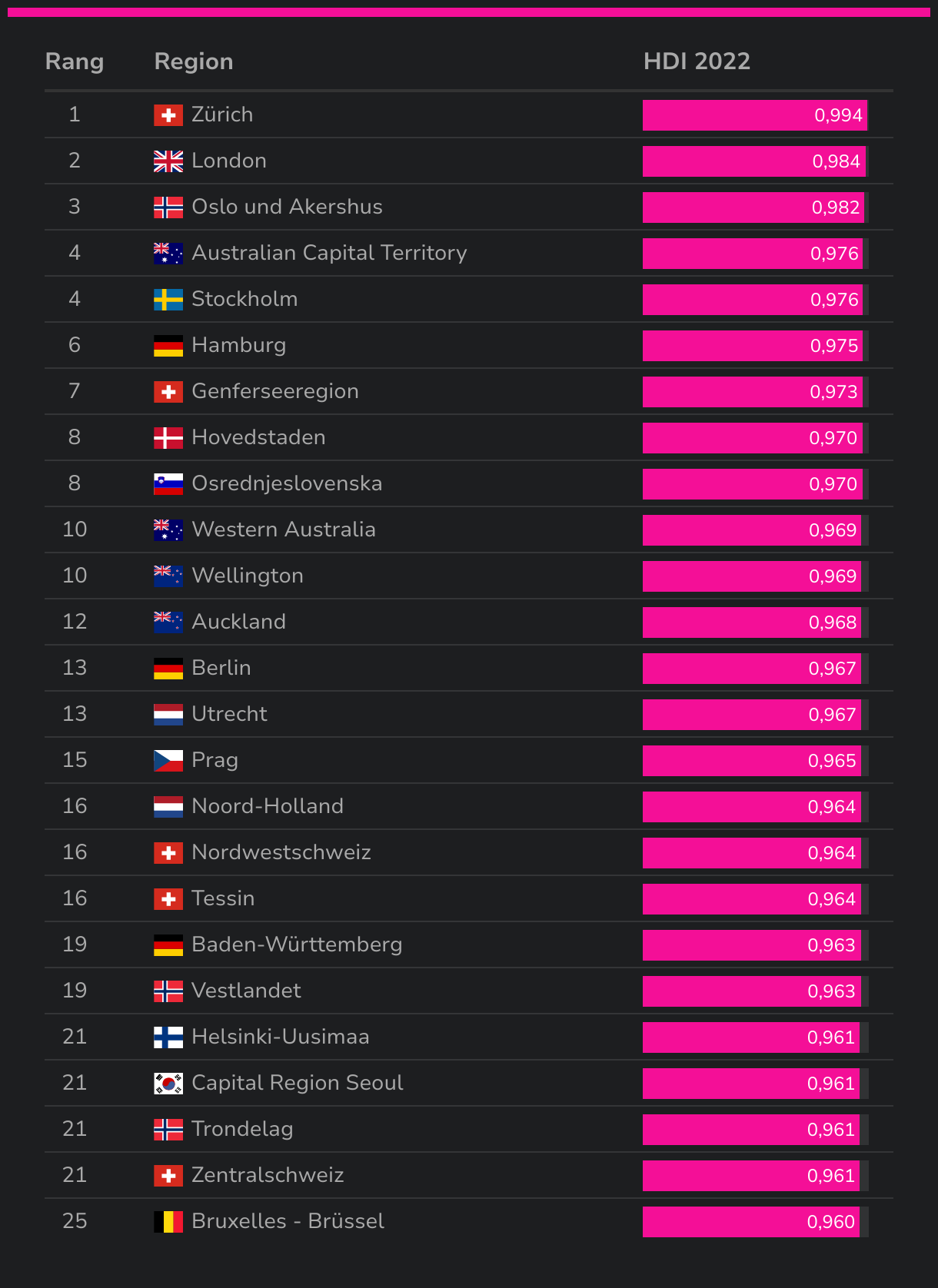Click the HDI 2022 column header

pyautogui.click(x=697, y=61)
